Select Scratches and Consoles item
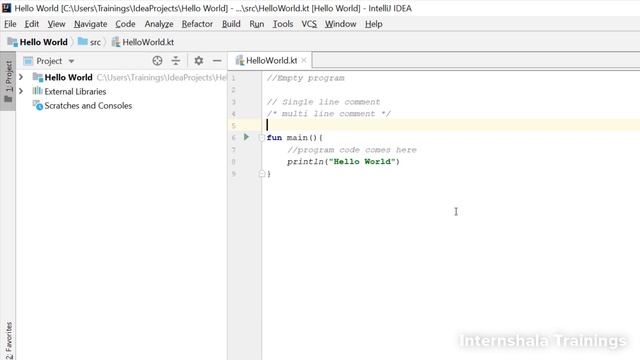The height and width of the screenshot is (360, 640). click(88, 106)
